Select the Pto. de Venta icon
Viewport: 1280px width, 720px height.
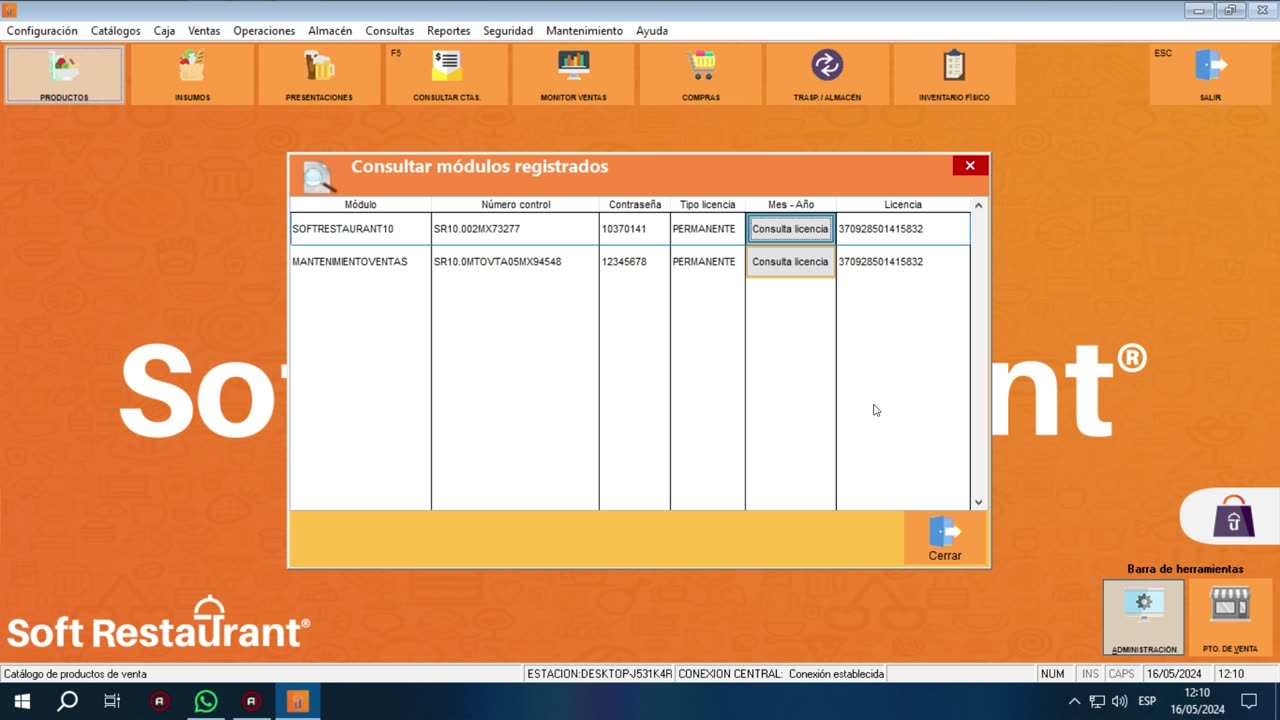(1230, 618)
